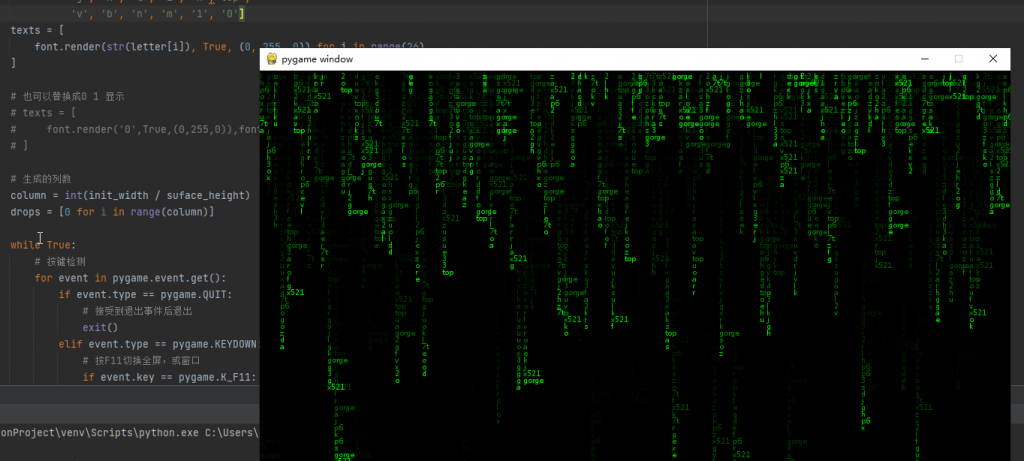This screenshot has width=1024, height=461.
Task: Click the comment '# 按F11切换全屏'
Action: pos(140,360)
